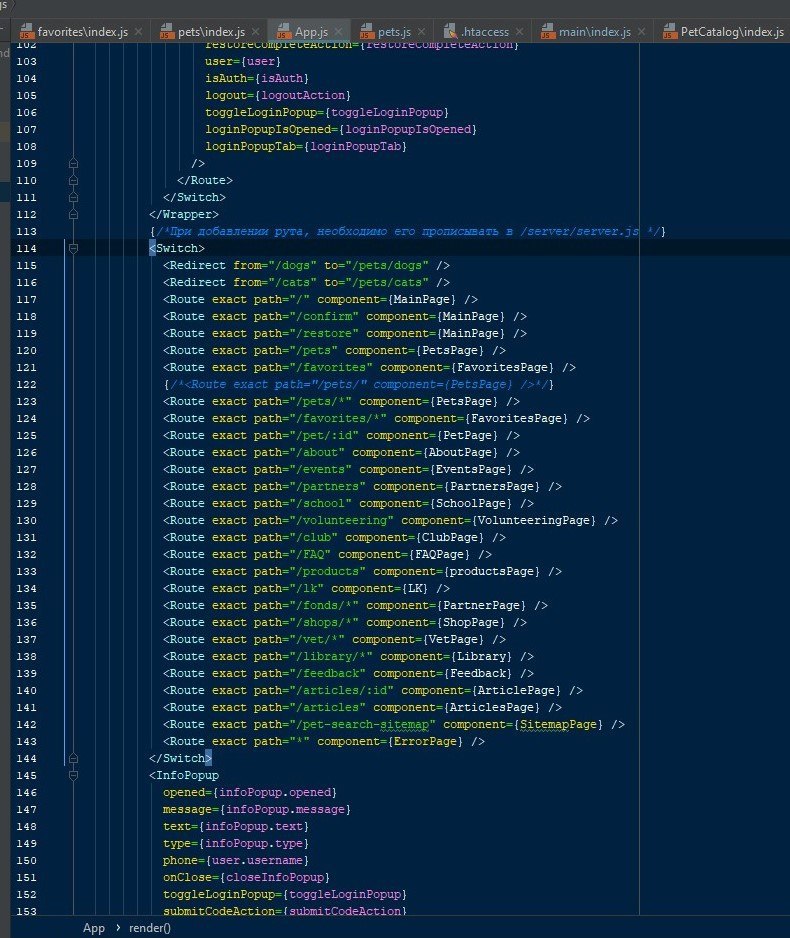790x938 pixels.
Task: Click "/pets/cats" redirect target text
Action: point(387,282)
